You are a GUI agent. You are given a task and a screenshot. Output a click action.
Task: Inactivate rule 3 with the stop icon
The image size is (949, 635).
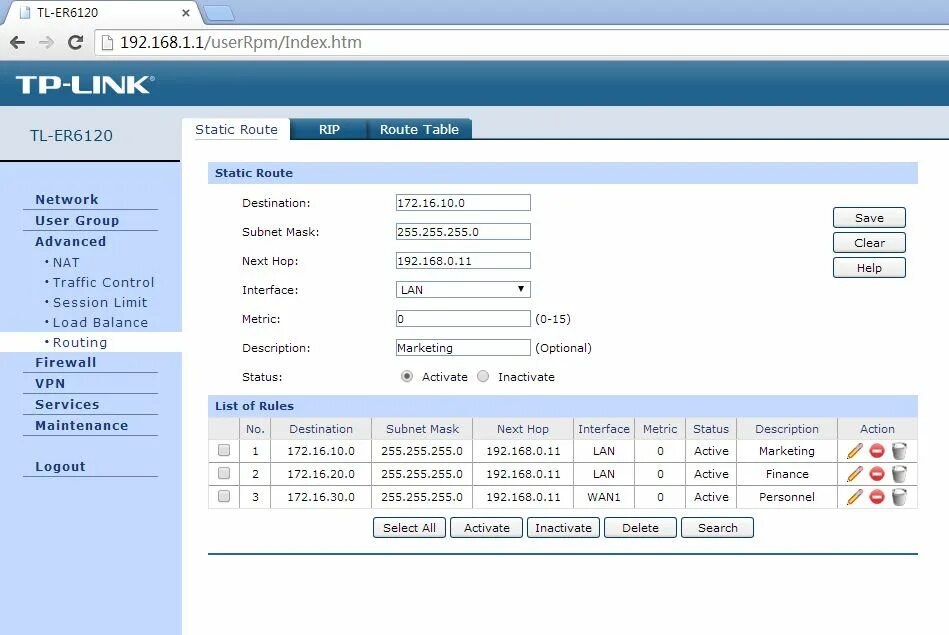click(876, 497)
